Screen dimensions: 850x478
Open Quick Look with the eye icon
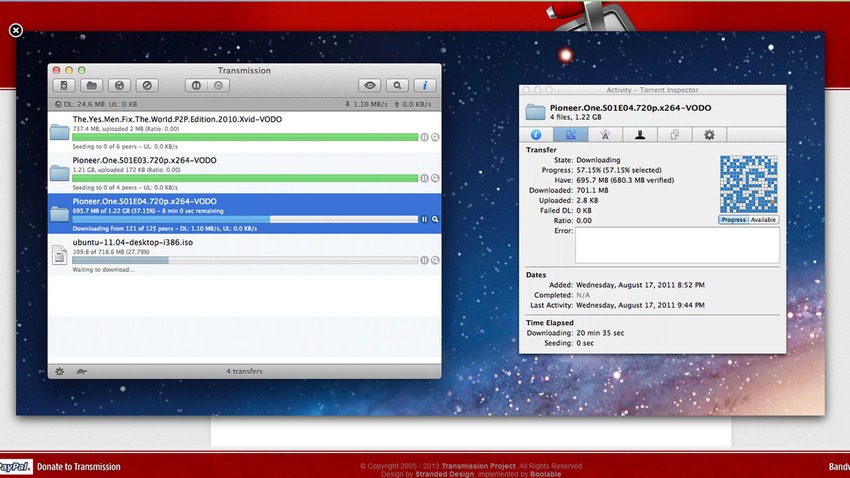pyautogui.click(x=371, y=86)
